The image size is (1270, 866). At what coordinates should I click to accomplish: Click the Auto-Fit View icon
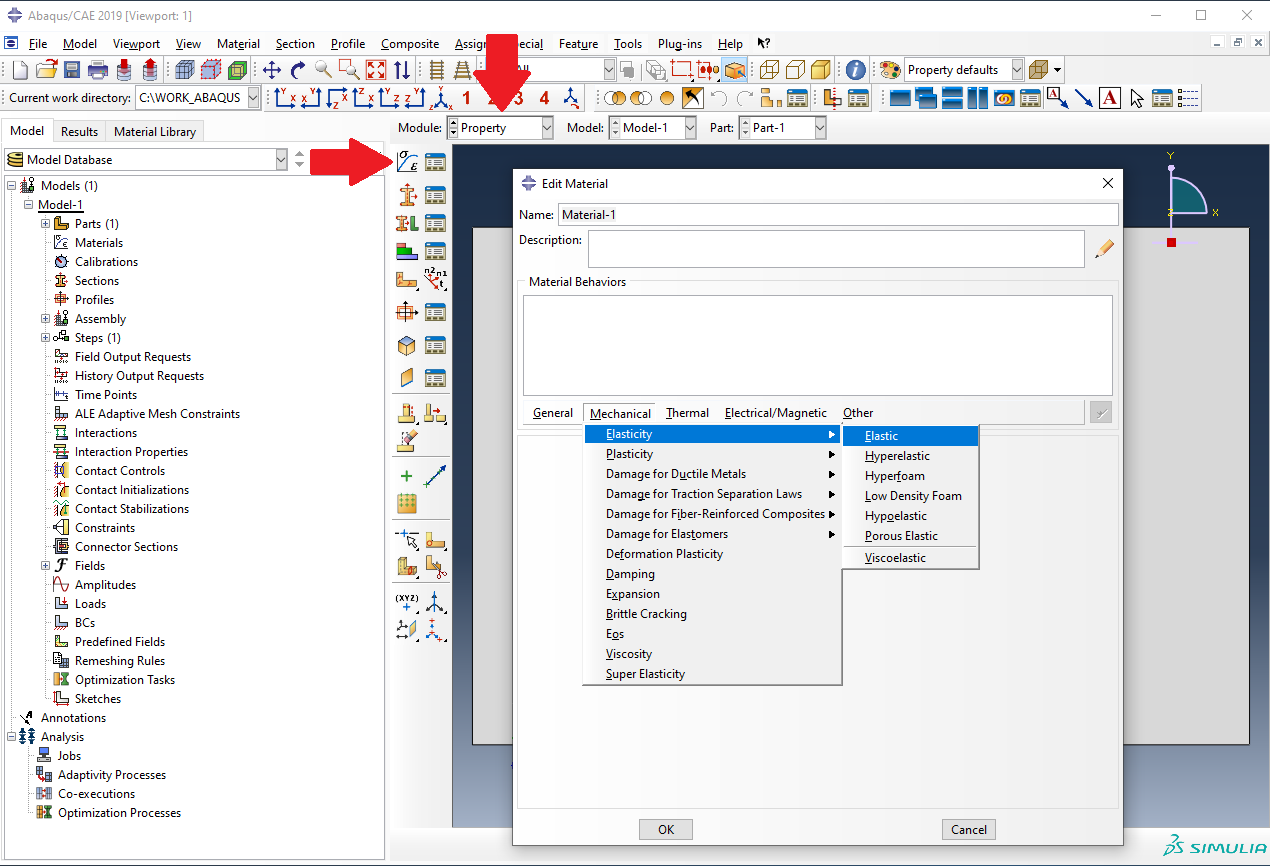(x=376, y=70)
